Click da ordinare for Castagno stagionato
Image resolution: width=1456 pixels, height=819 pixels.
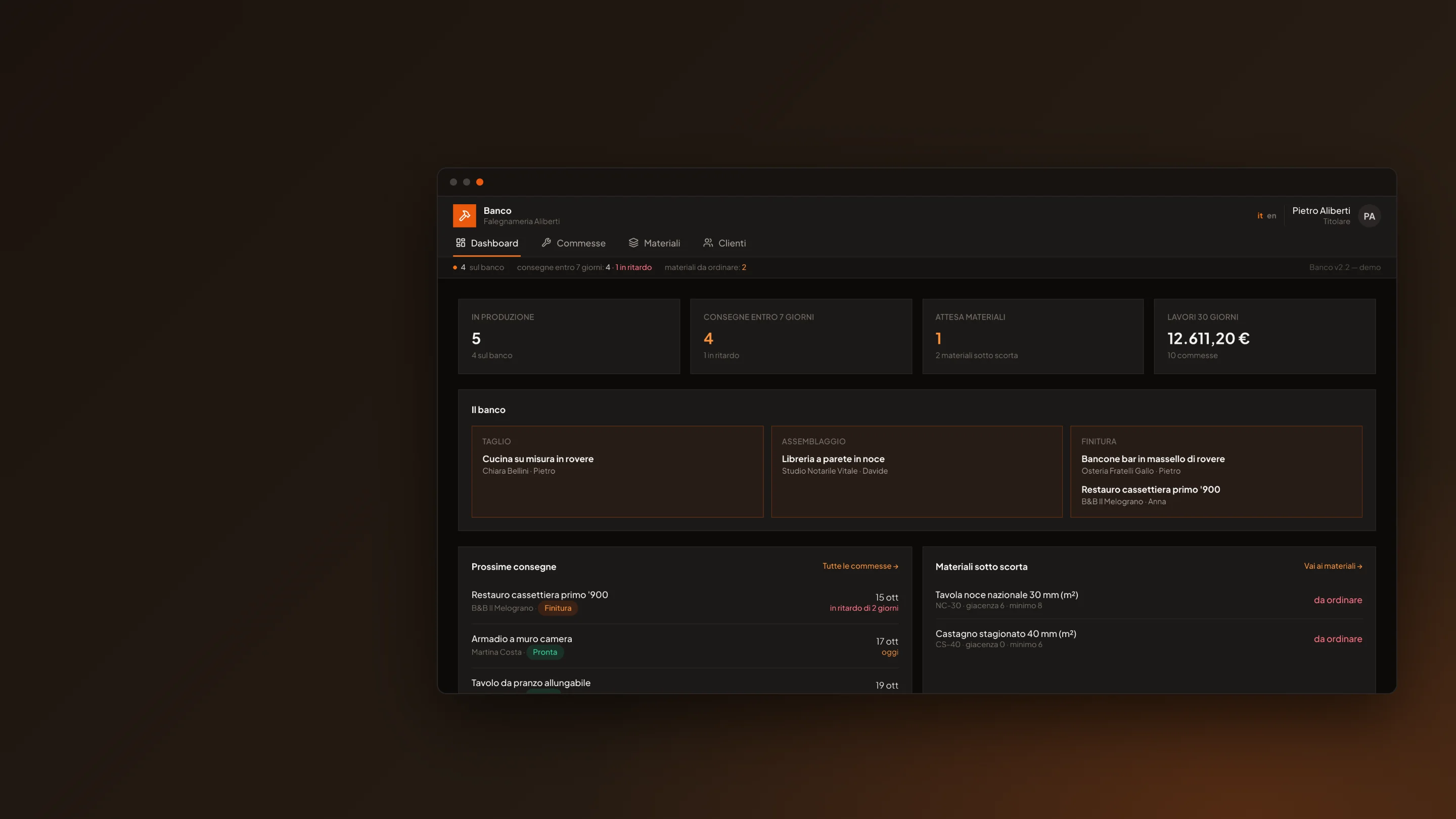coord(1337,639)
